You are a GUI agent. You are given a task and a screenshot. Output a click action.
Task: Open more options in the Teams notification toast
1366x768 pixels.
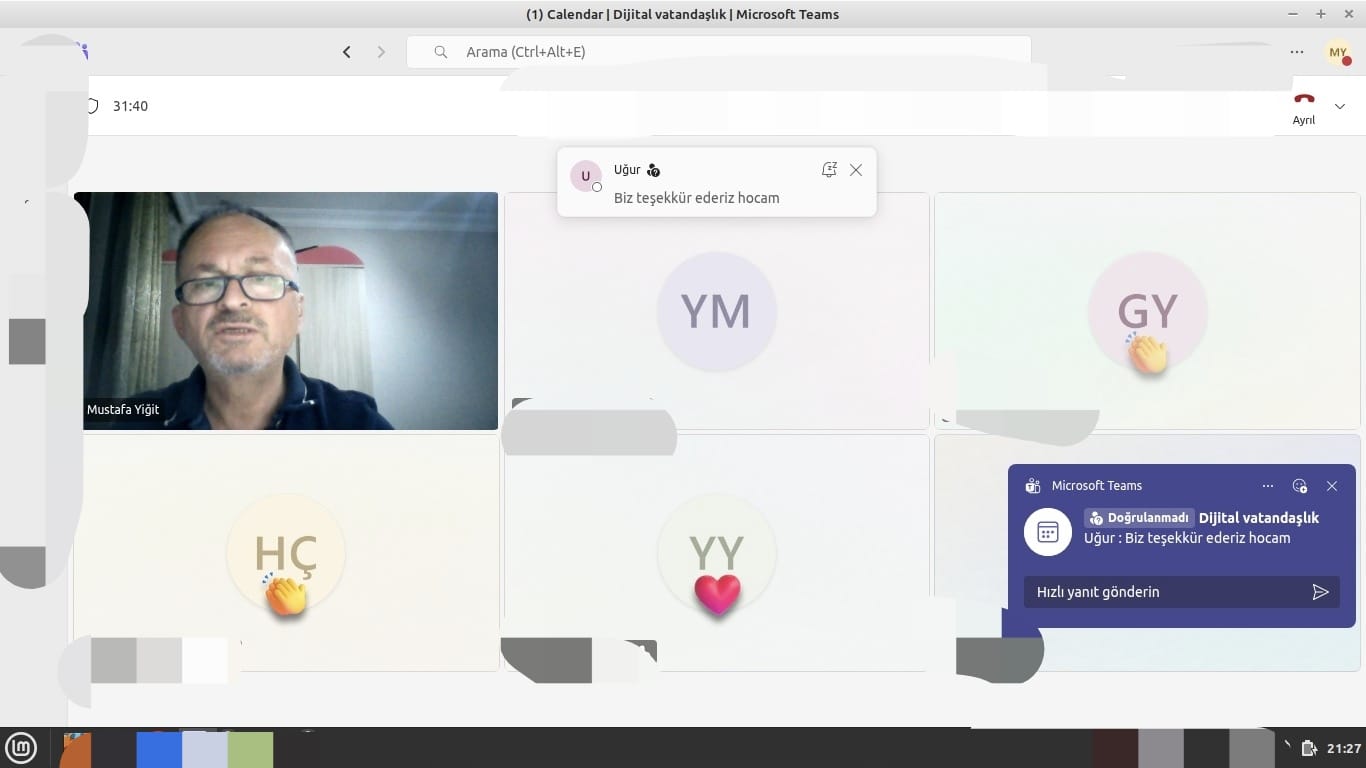[1268, 486]
